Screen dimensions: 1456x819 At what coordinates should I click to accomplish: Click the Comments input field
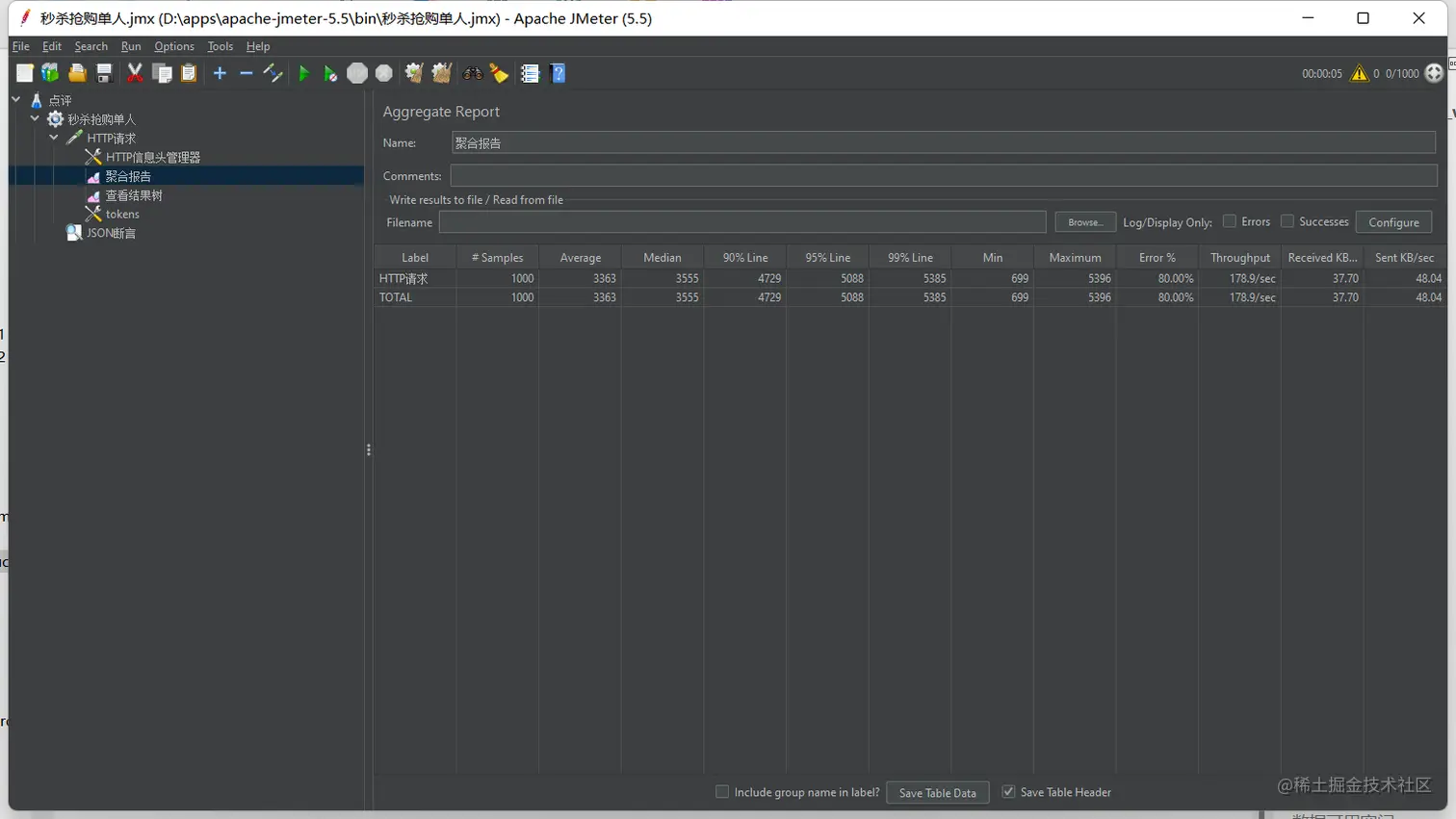(944, 176)
